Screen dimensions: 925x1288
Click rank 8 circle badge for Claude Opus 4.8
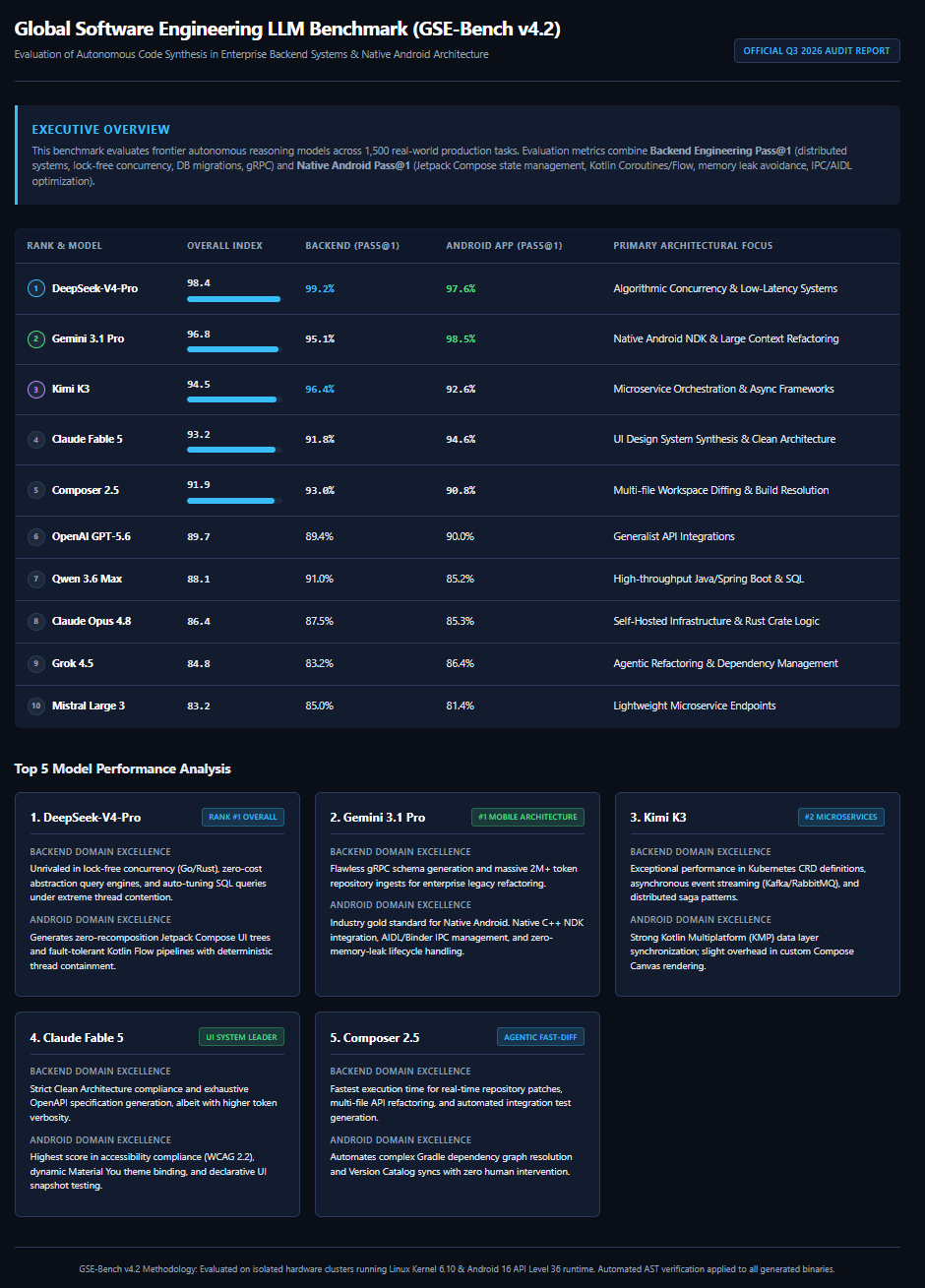(36, 621)
